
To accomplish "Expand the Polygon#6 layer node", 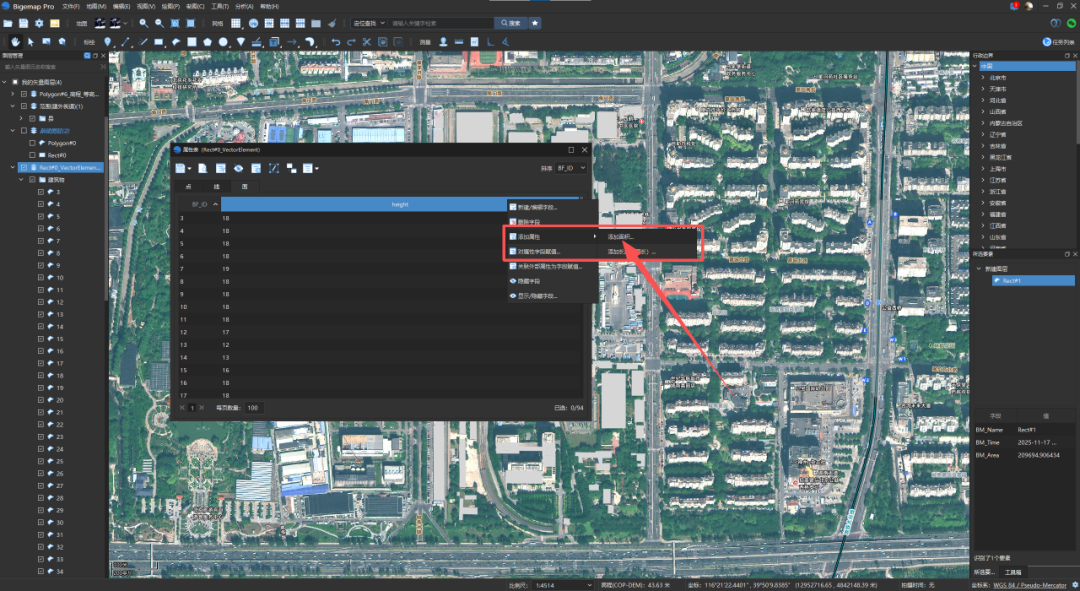I will [12, 94].
